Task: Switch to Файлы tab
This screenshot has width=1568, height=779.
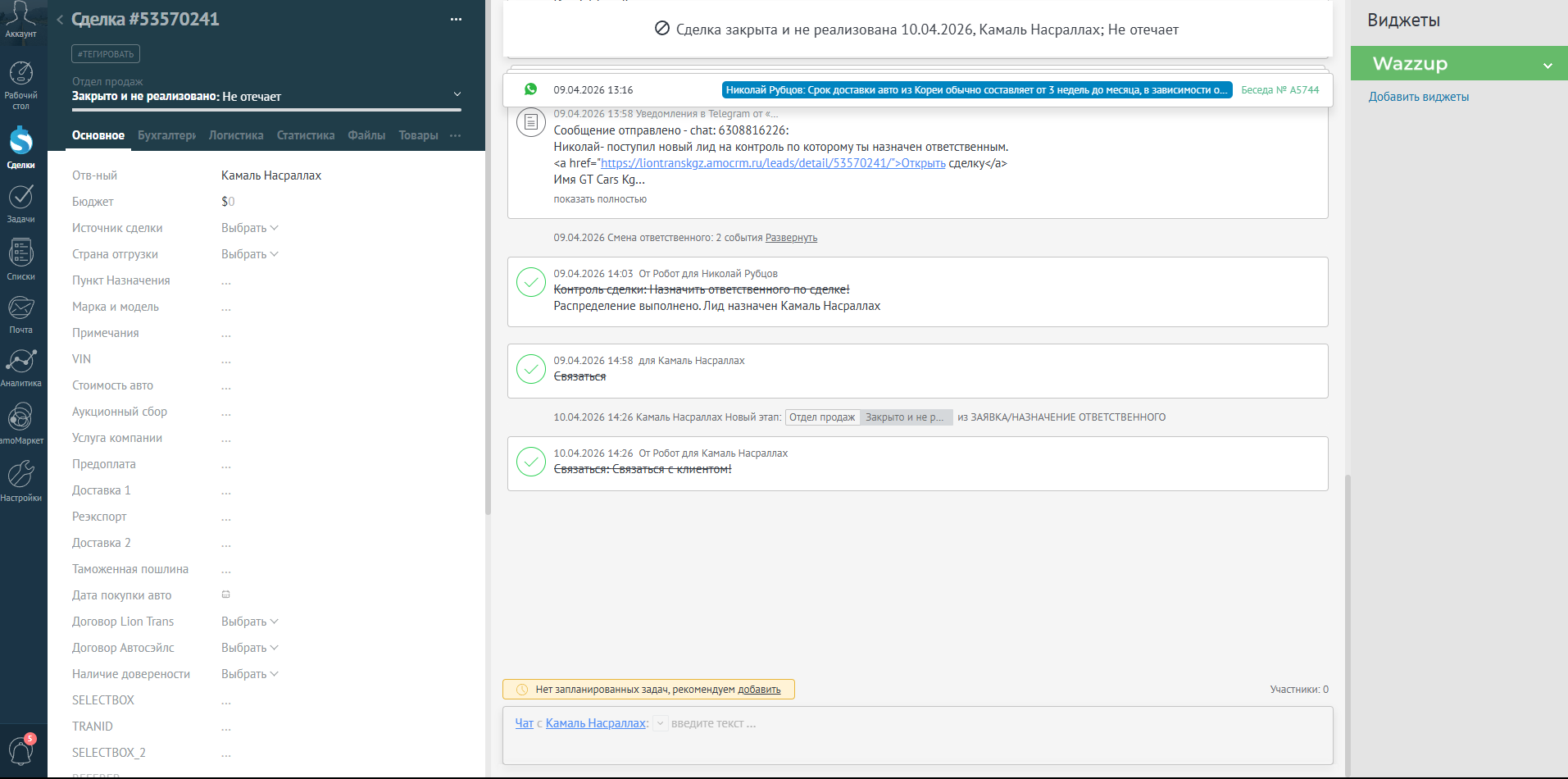Action: tap(366, 135)
